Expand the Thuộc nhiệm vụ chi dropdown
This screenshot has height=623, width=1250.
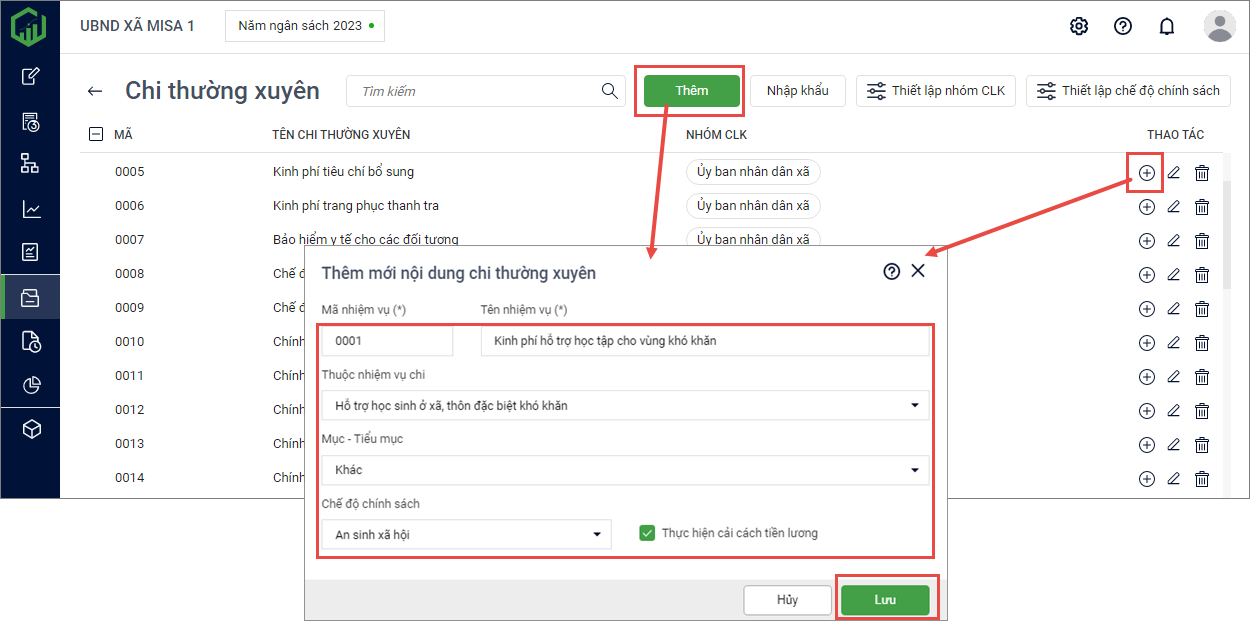click(625, 405)
